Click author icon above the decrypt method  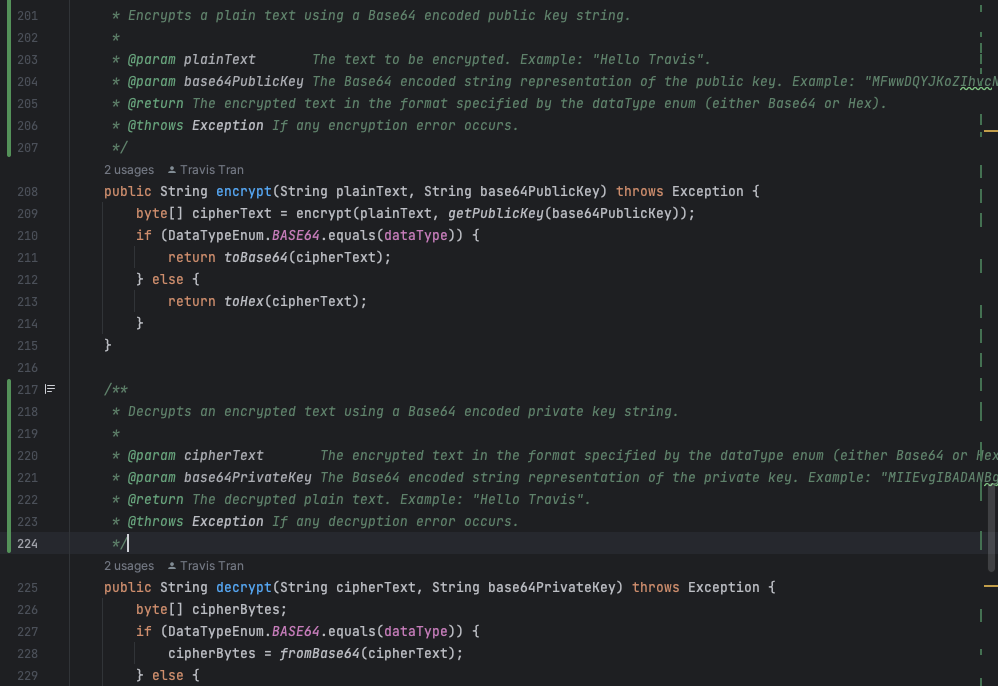172,566
